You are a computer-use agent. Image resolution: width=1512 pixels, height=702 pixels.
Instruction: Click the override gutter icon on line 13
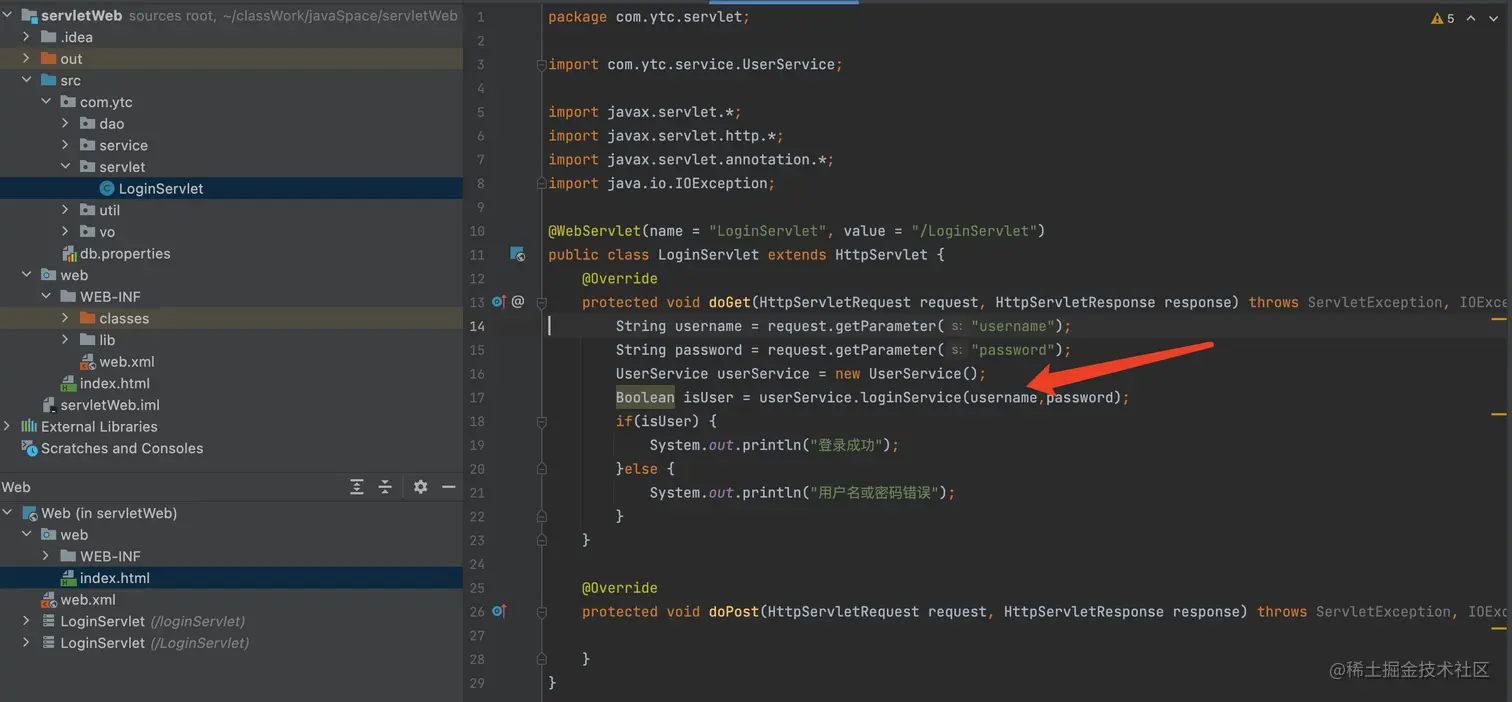pos(499,302)
